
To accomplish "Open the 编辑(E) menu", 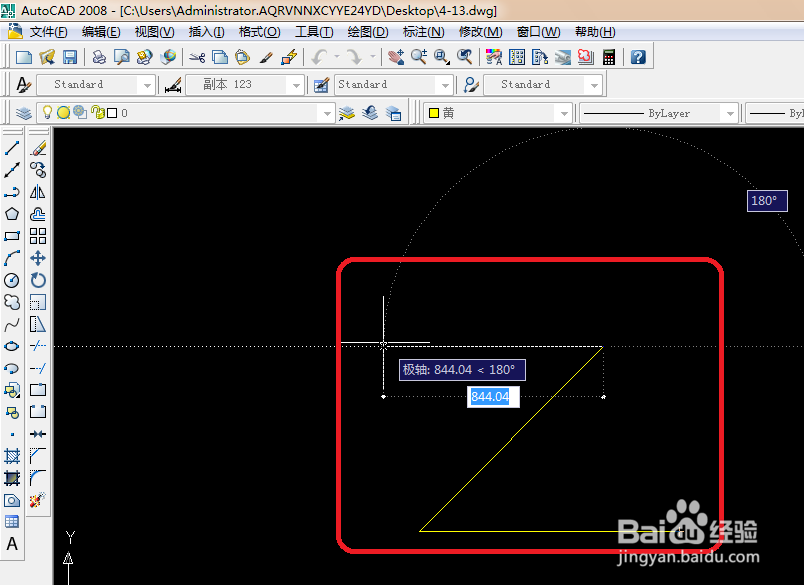I will (x=101, y=32).
